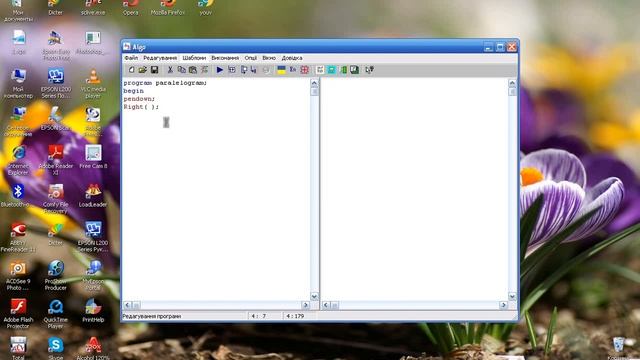640x360 pixels.
Task: Minimize the Algo window
Action: [489, 47]
